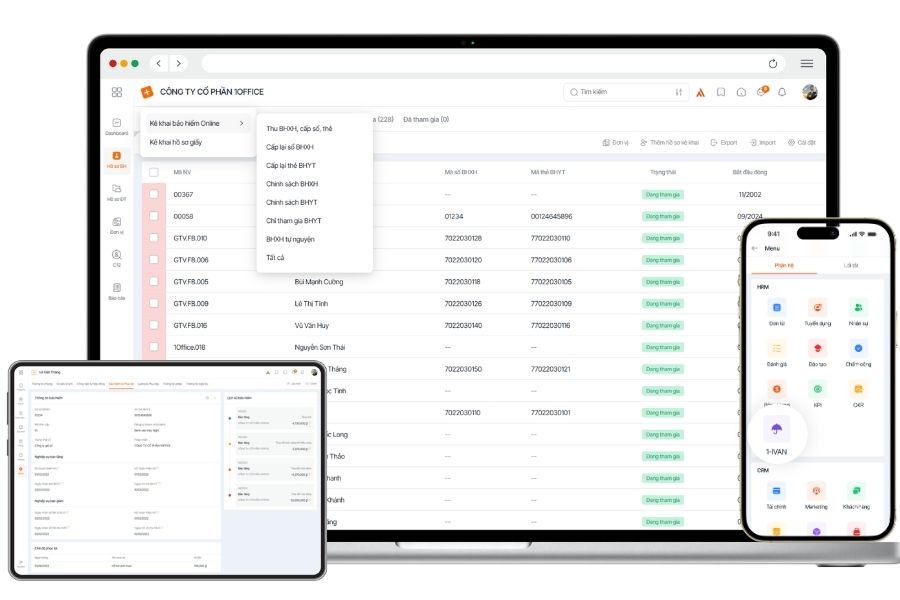Open Hồ sơ ĐT sidebar module

point(117,192)
